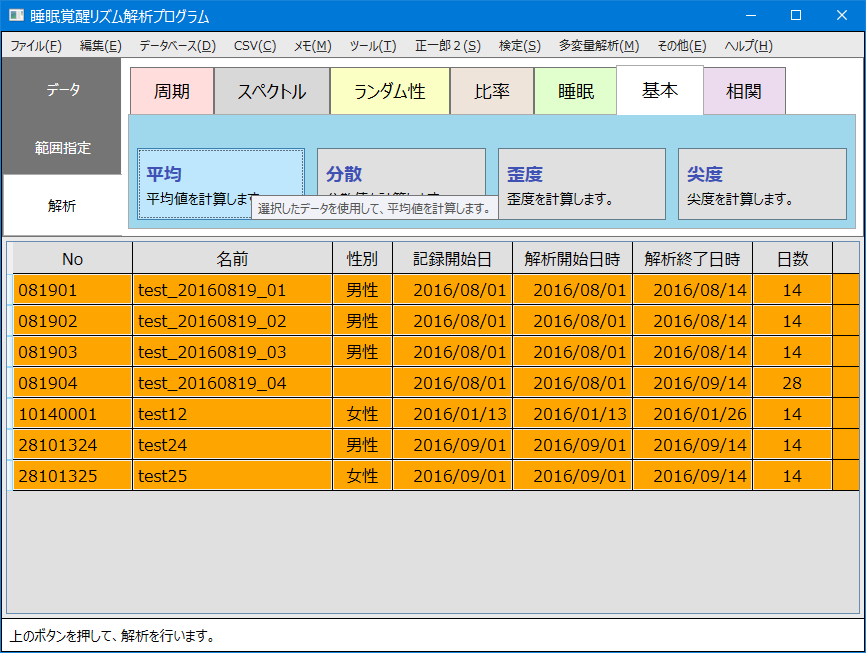
Task: Select row number 28101325
Action: click(x=72, y=476)
